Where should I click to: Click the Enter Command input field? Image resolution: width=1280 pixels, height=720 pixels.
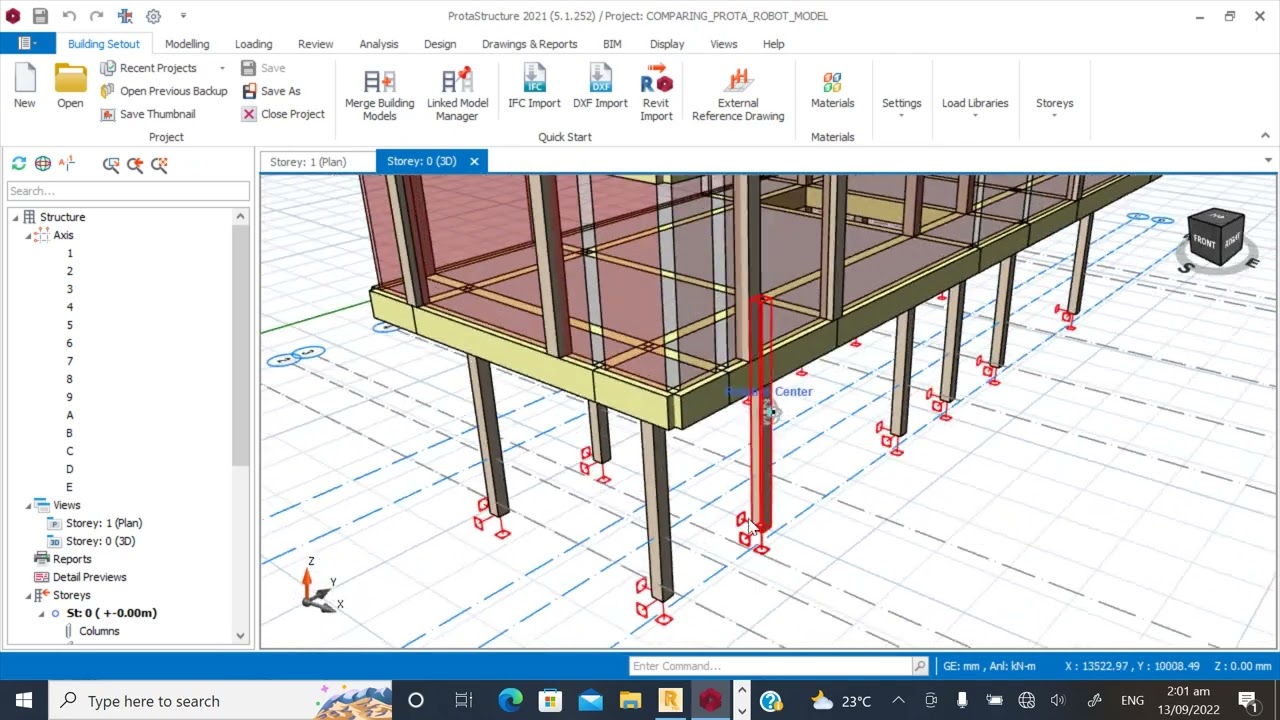pos(771,666)
